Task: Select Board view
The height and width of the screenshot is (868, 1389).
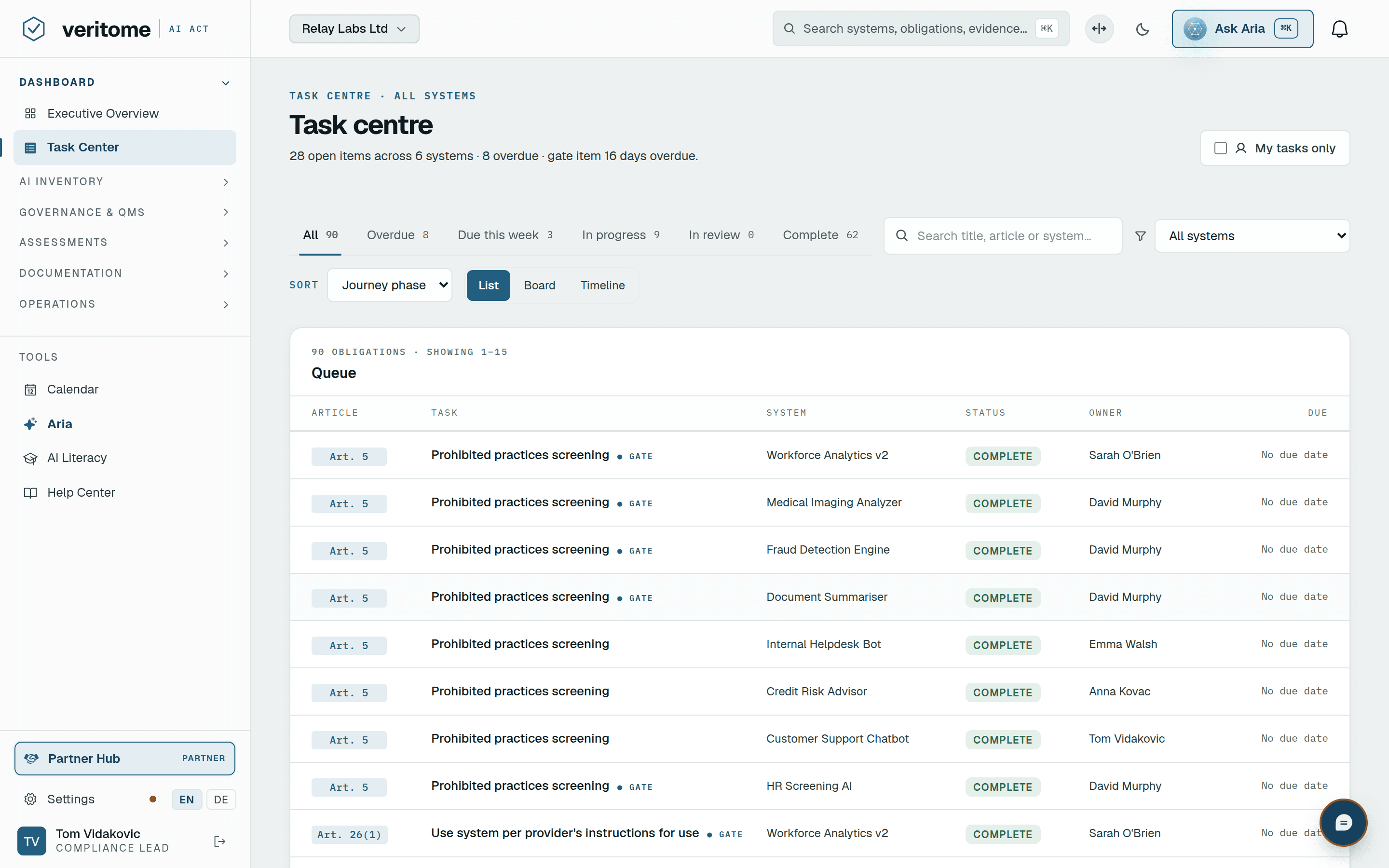Action: click(540, 285)
